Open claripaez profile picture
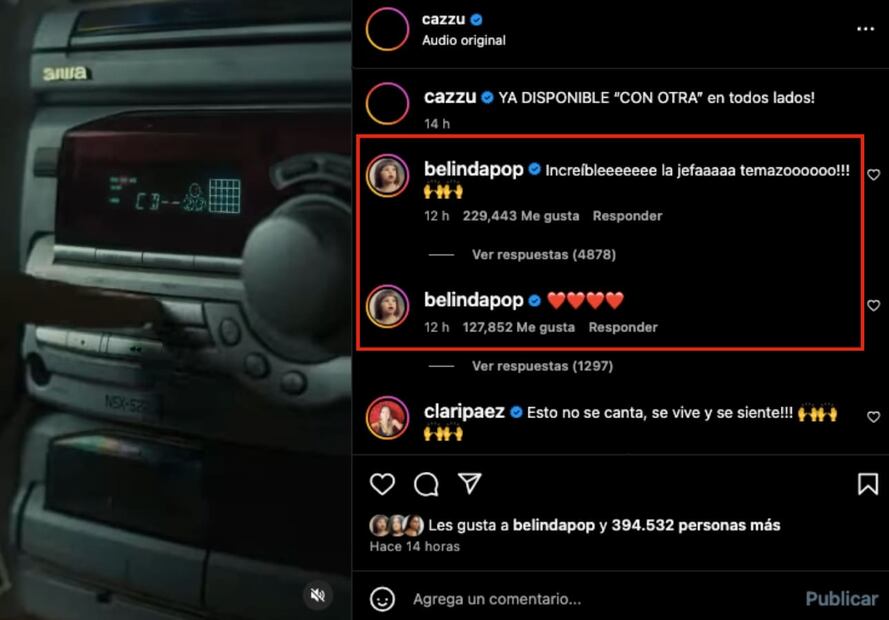 tap(387, 418)
